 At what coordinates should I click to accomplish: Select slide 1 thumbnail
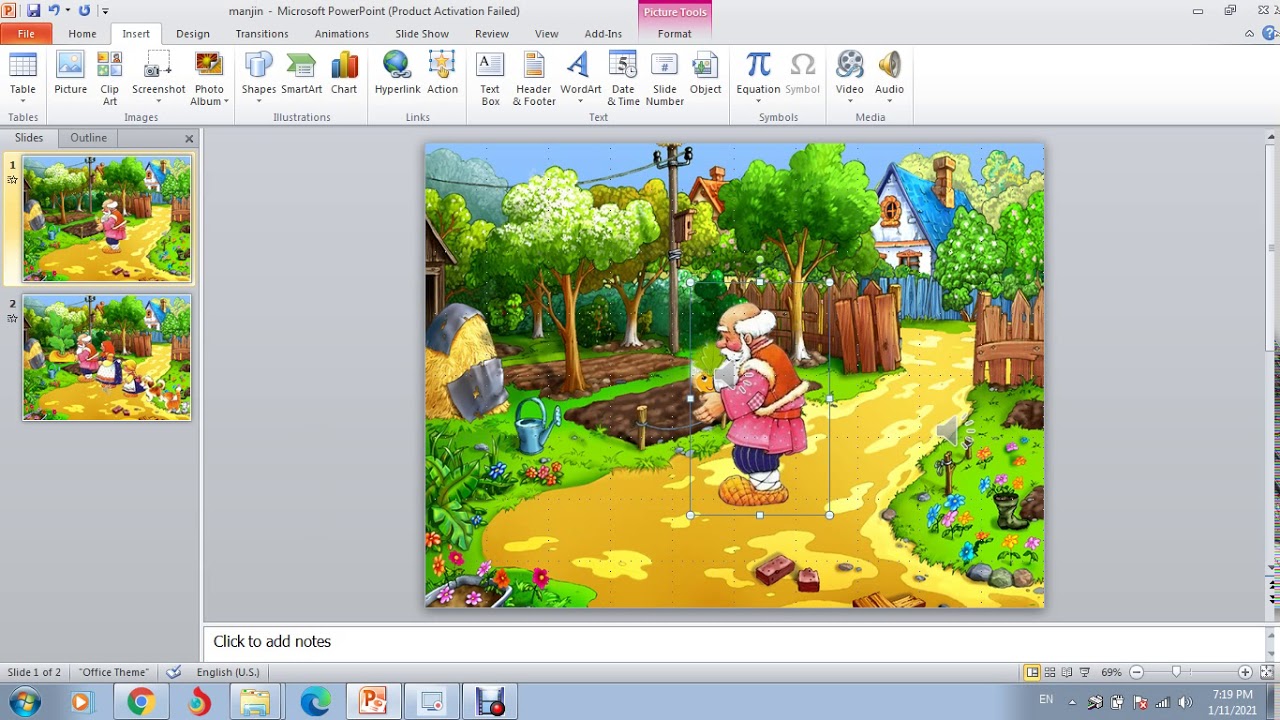[107, 219]
